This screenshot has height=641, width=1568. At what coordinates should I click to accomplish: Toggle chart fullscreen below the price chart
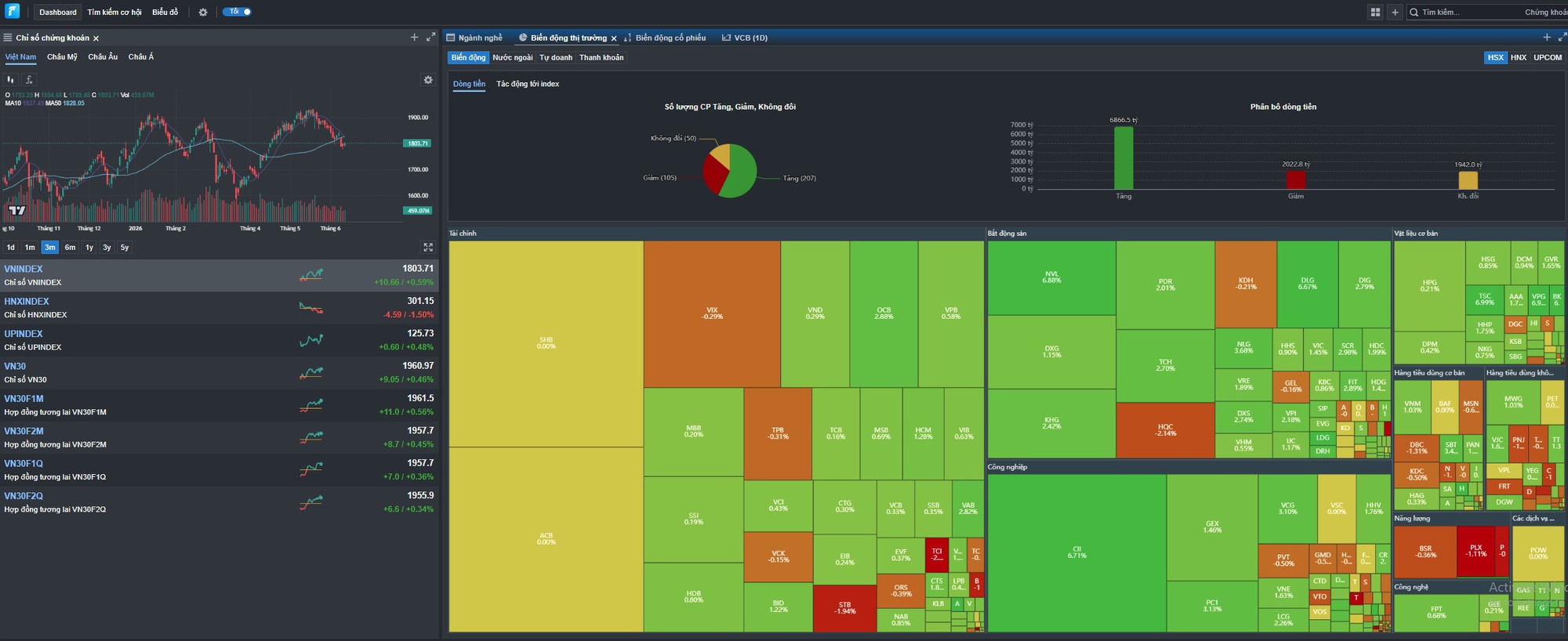point(428,247)
